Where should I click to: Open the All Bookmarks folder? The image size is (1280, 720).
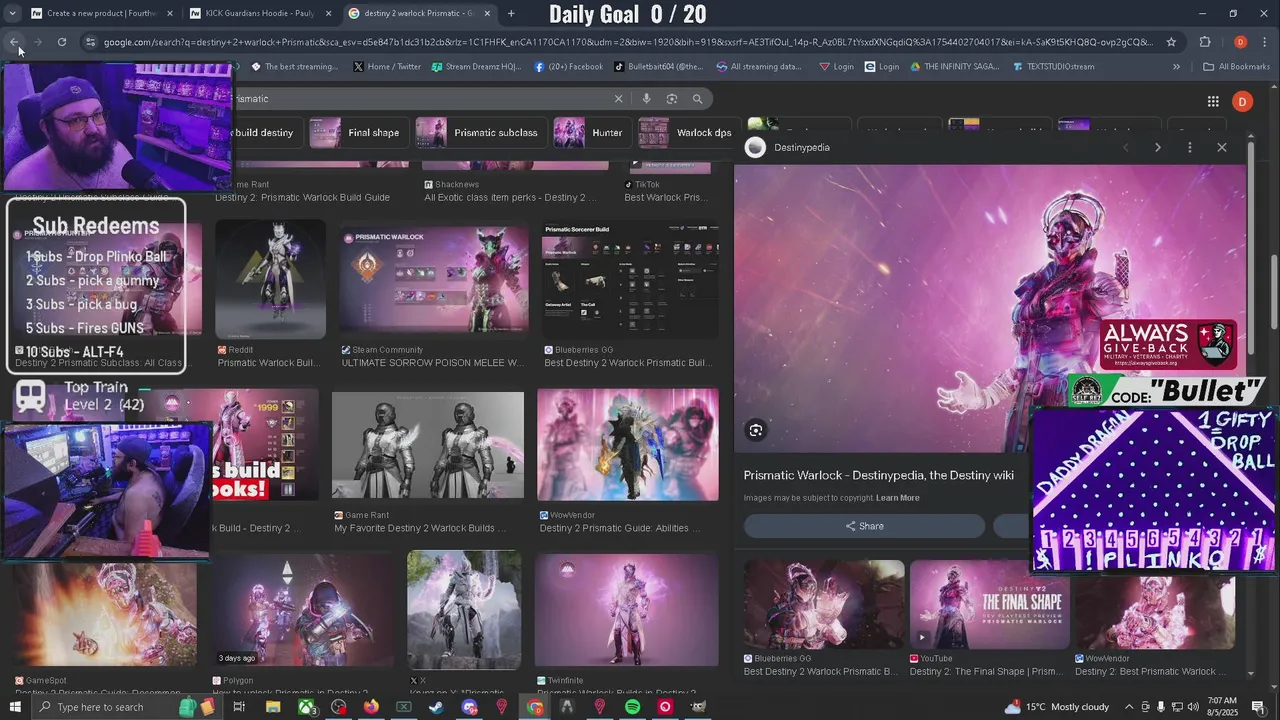point(1236,67)
